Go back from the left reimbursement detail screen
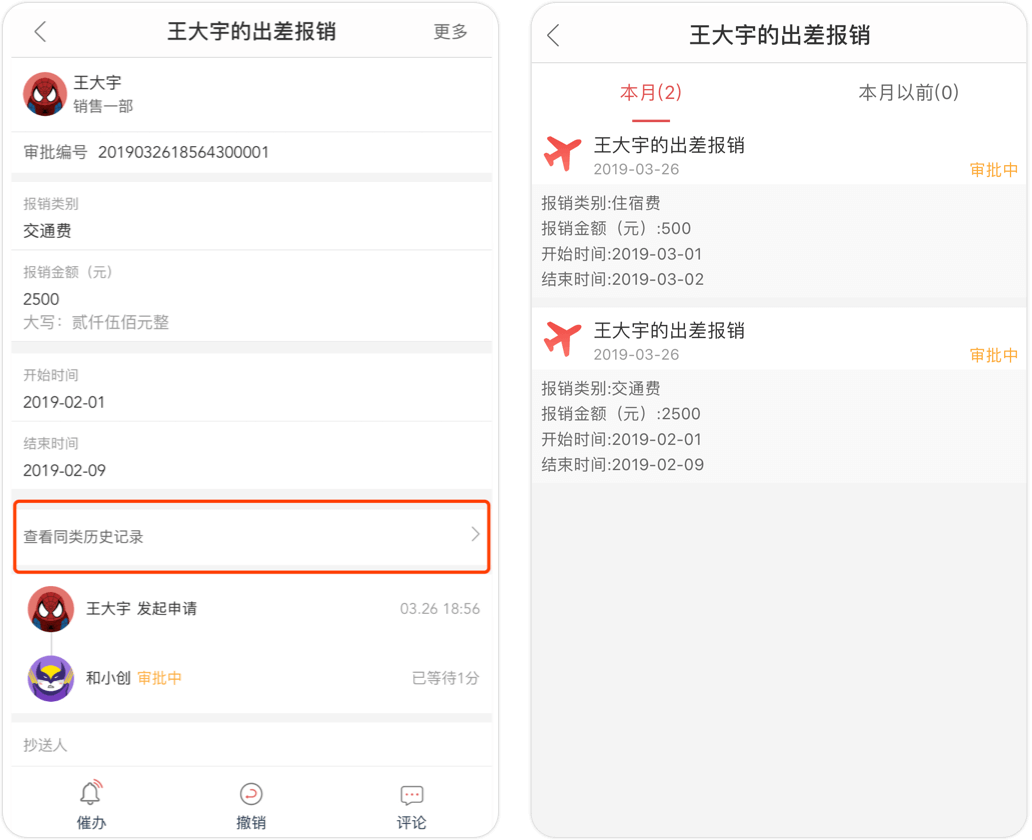1032x840 pixels. pyautogui.click(x=41, y=31)
